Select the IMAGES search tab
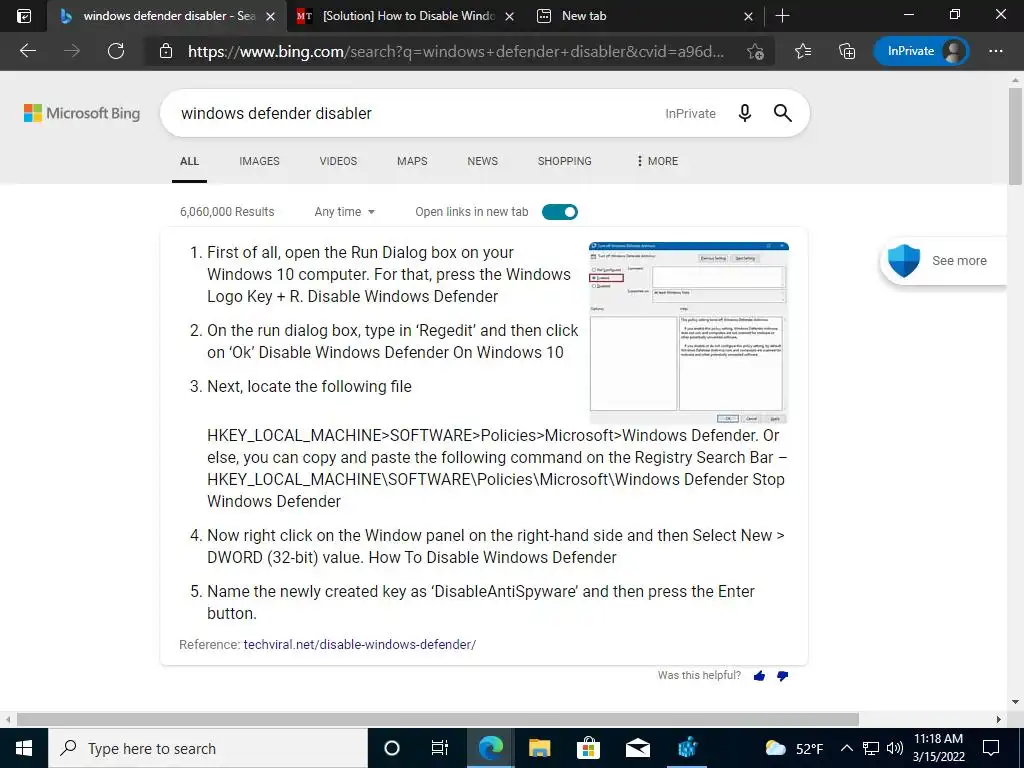 click(259, 161)
